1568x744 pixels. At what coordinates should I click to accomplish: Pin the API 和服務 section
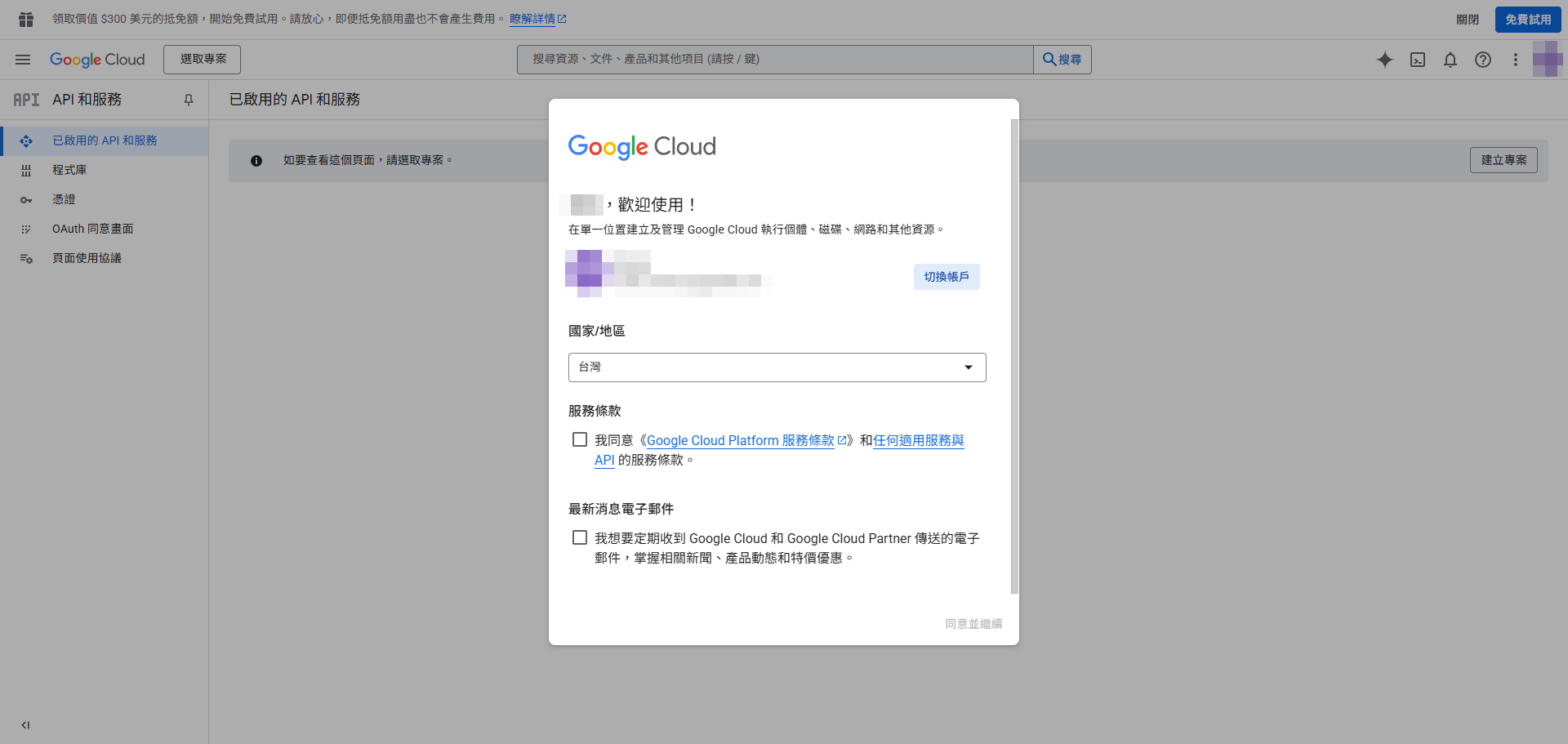188,100
